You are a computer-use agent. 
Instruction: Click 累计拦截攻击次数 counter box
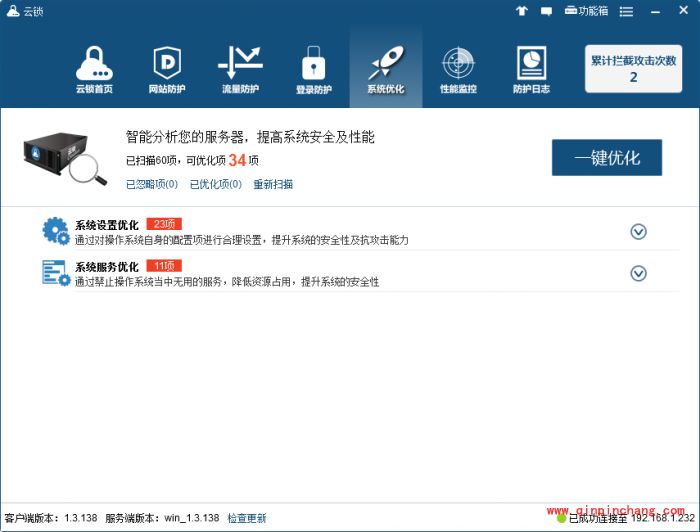[x=633, y=69]
